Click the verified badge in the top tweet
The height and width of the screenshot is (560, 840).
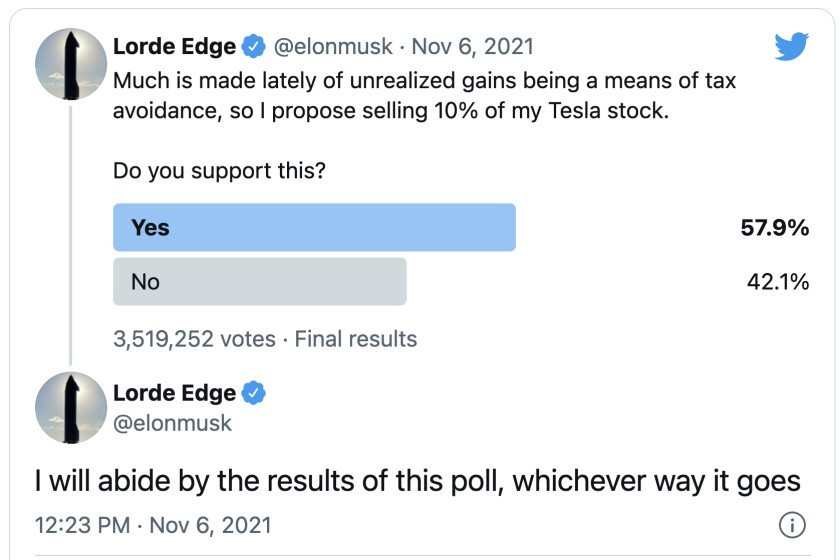pos(255,46)
